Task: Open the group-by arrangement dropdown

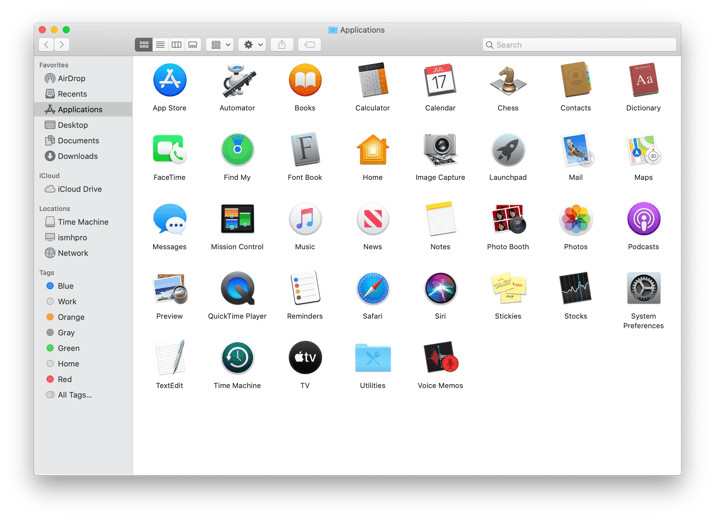Action: [221, 45]
